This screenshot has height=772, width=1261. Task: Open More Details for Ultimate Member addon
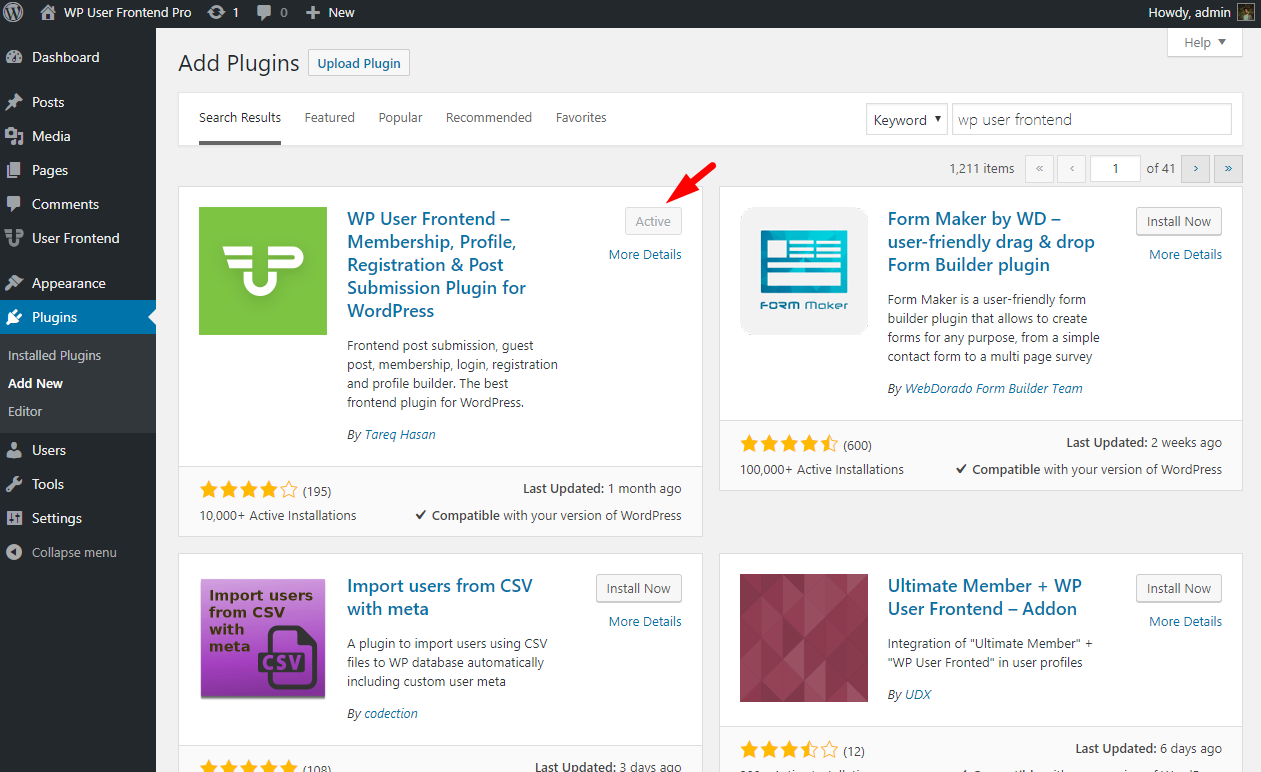(x=1185, y=621)
